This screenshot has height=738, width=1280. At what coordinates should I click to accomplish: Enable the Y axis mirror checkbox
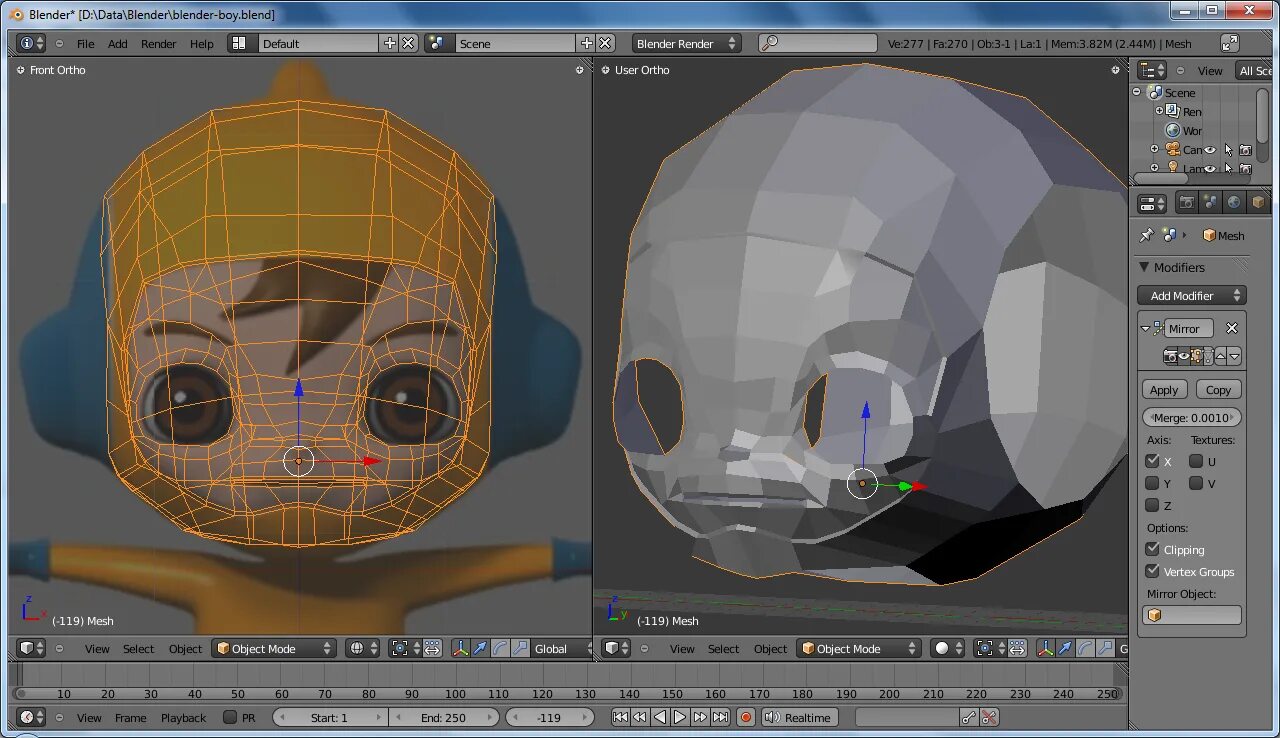tap(1152, 483)
